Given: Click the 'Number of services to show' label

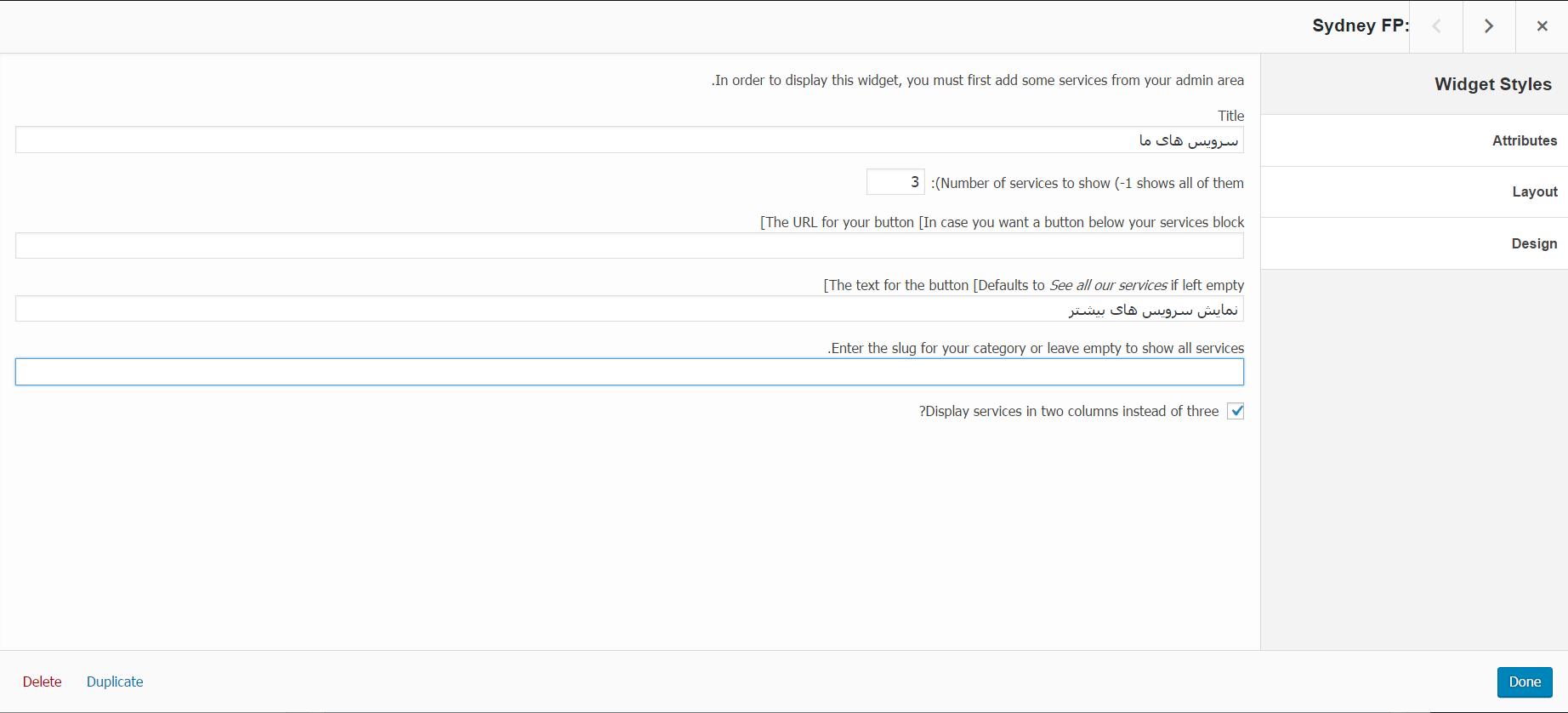Looking at the screenshot, I should pos(1088,183).
